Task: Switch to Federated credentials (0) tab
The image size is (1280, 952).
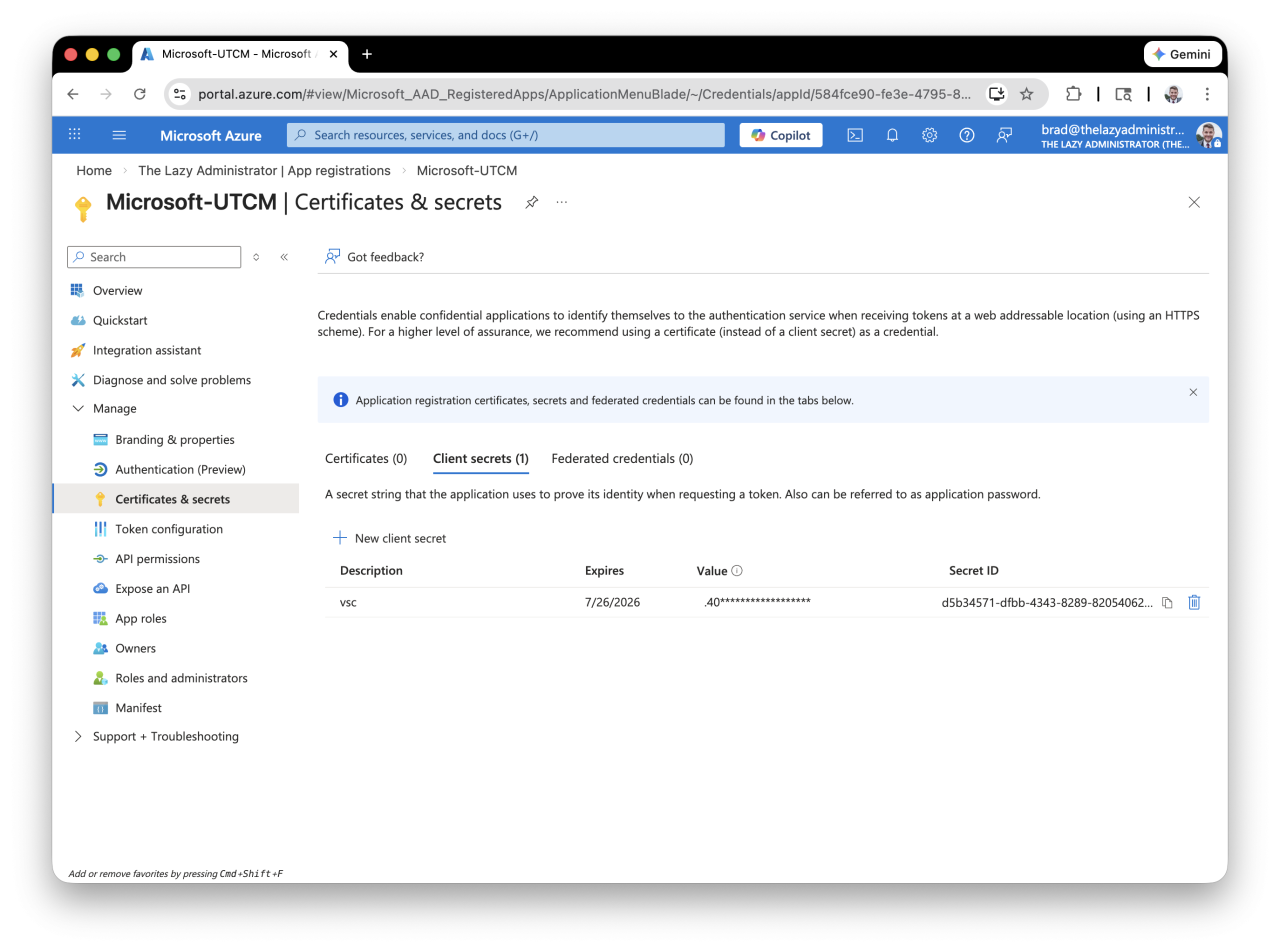Action: coord(622,458)
